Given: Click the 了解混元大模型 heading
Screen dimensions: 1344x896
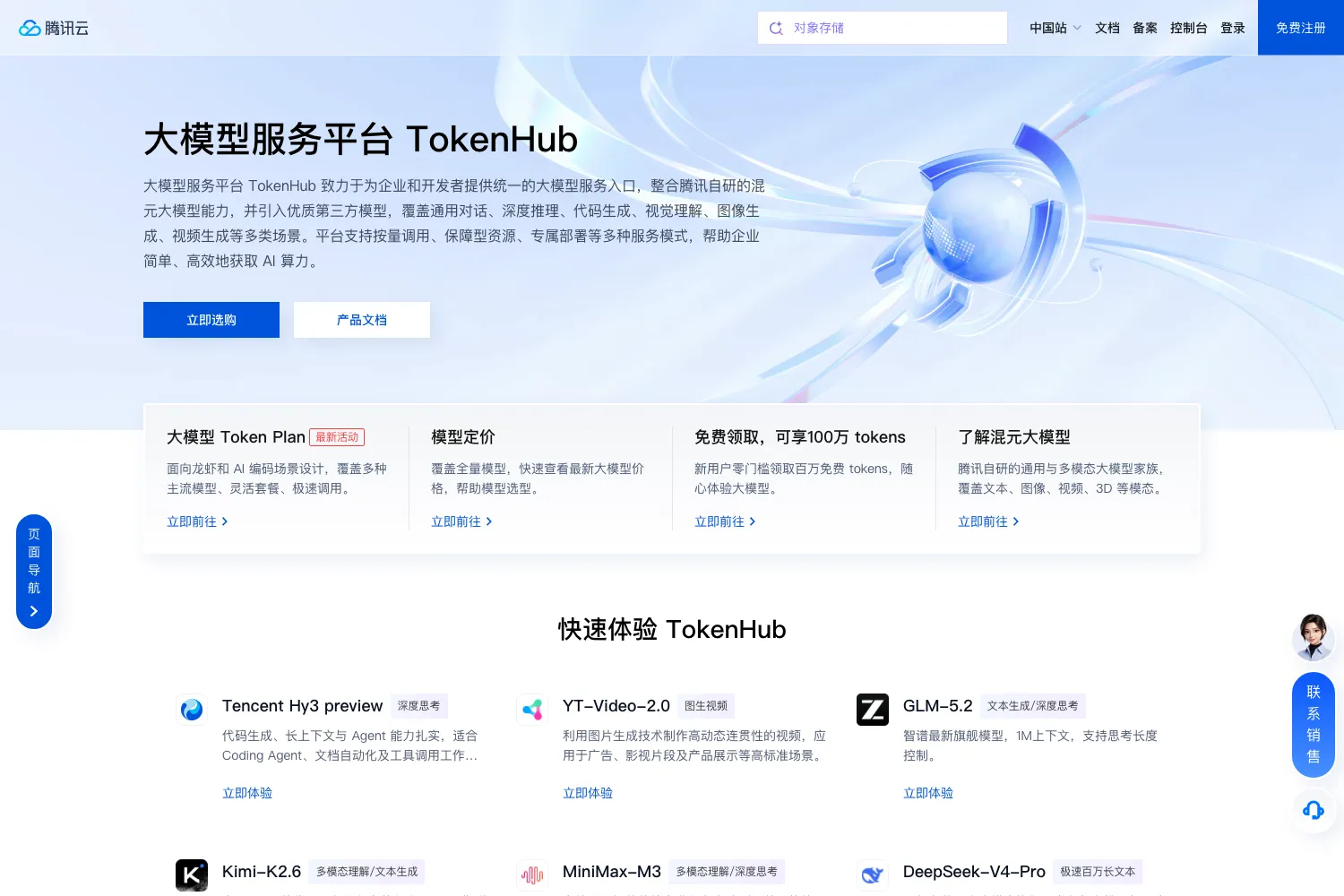Looking at the screenshot, I should [1014, 437].
